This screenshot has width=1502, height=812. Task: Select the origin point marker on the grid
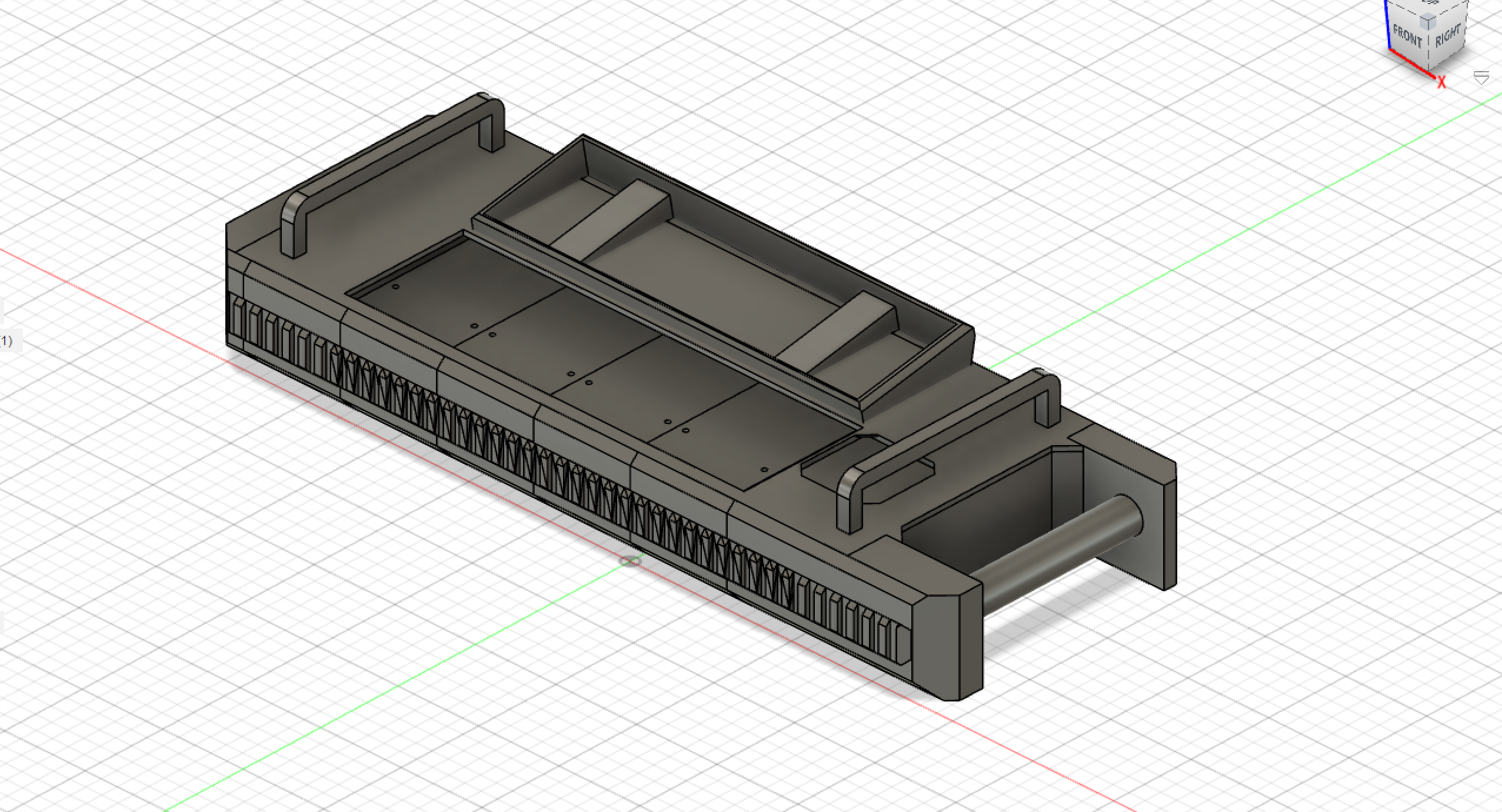tap(630, 561)
